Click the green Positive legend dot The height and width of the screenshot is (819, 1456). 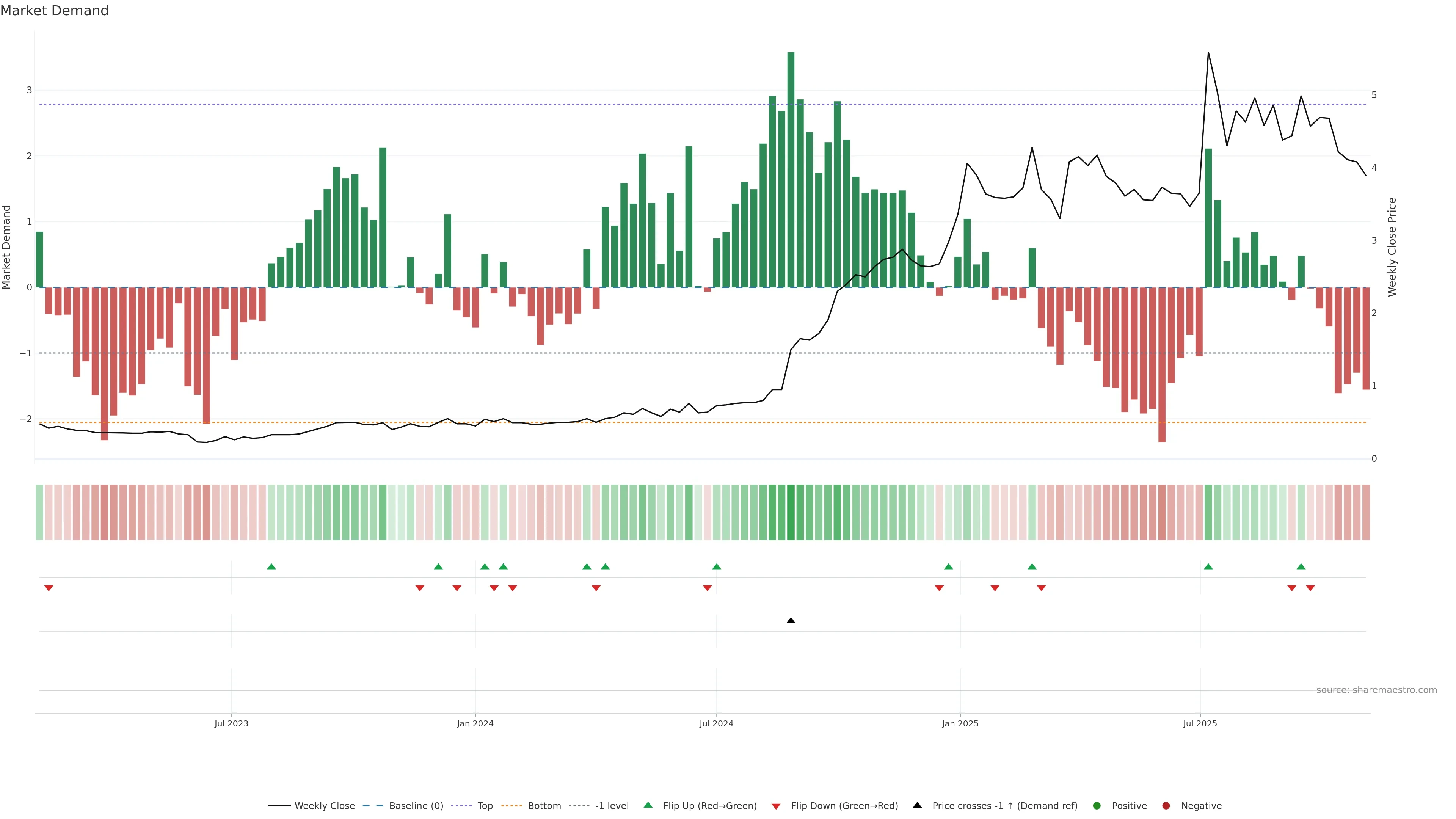[1097, 806]
